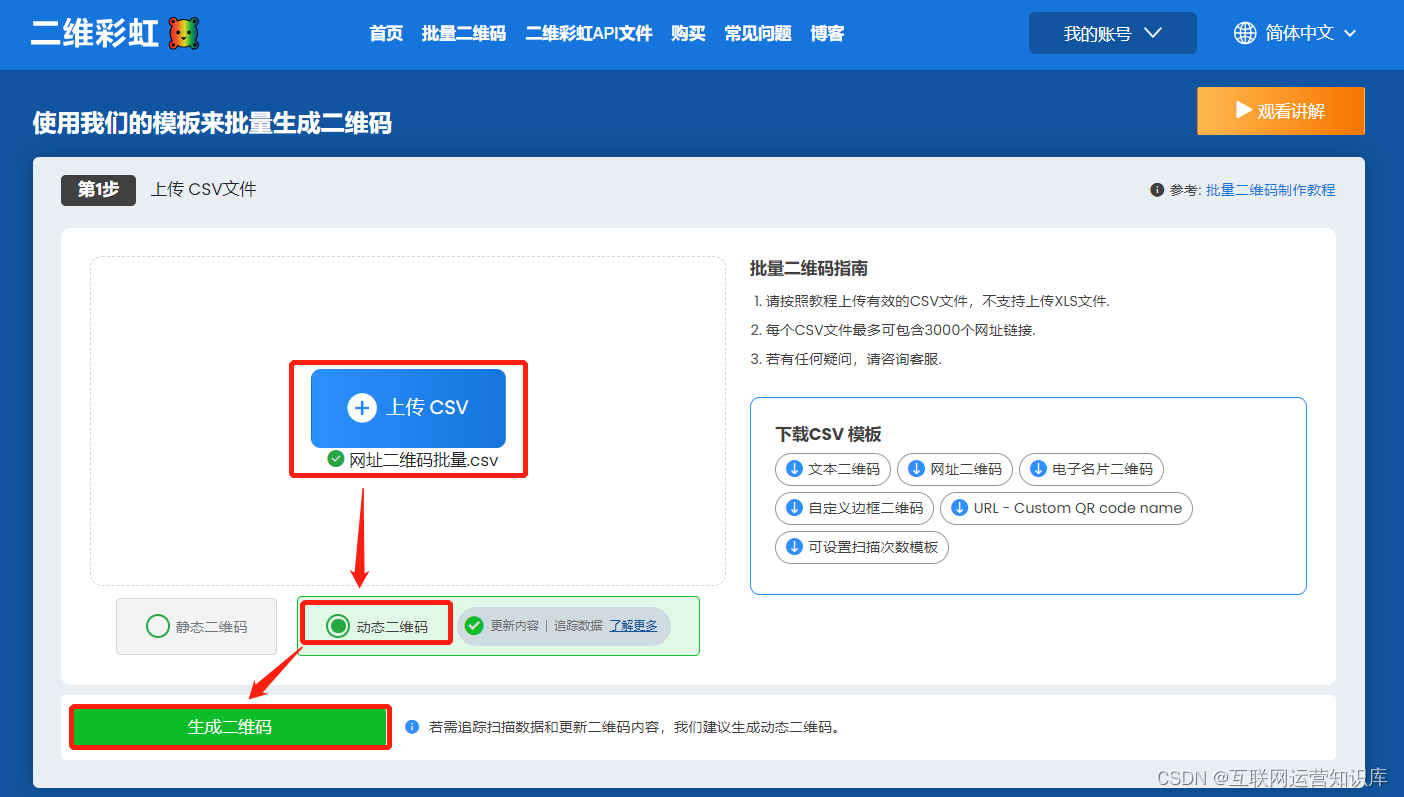Open 批量二维码 nav item

pyautogui.click(x=464, y=34)
